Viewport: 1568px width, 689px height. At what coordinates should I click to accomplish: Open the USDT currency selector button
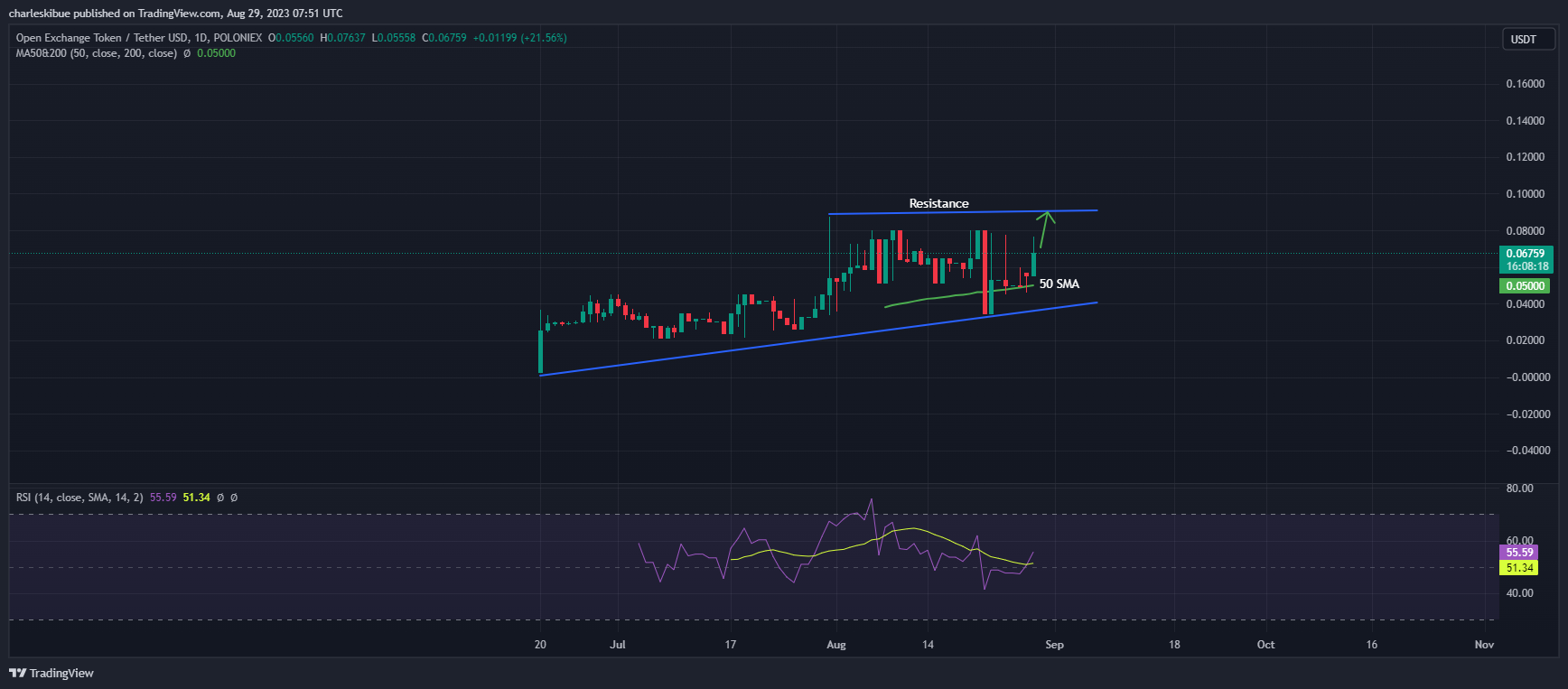(1528, 39)
